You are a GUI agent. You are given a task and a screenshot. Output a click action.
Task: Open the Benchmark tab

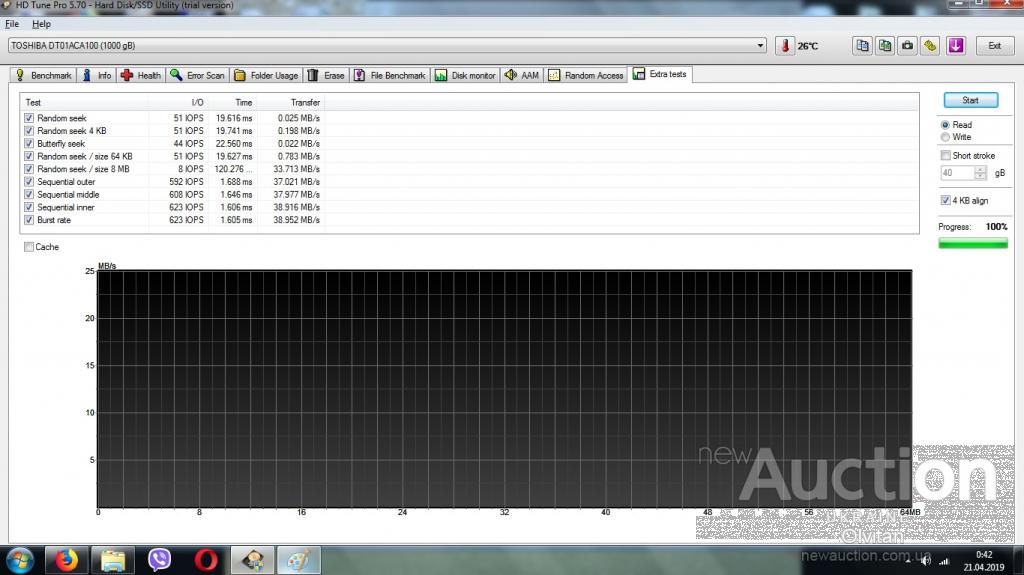pos(43,76)
